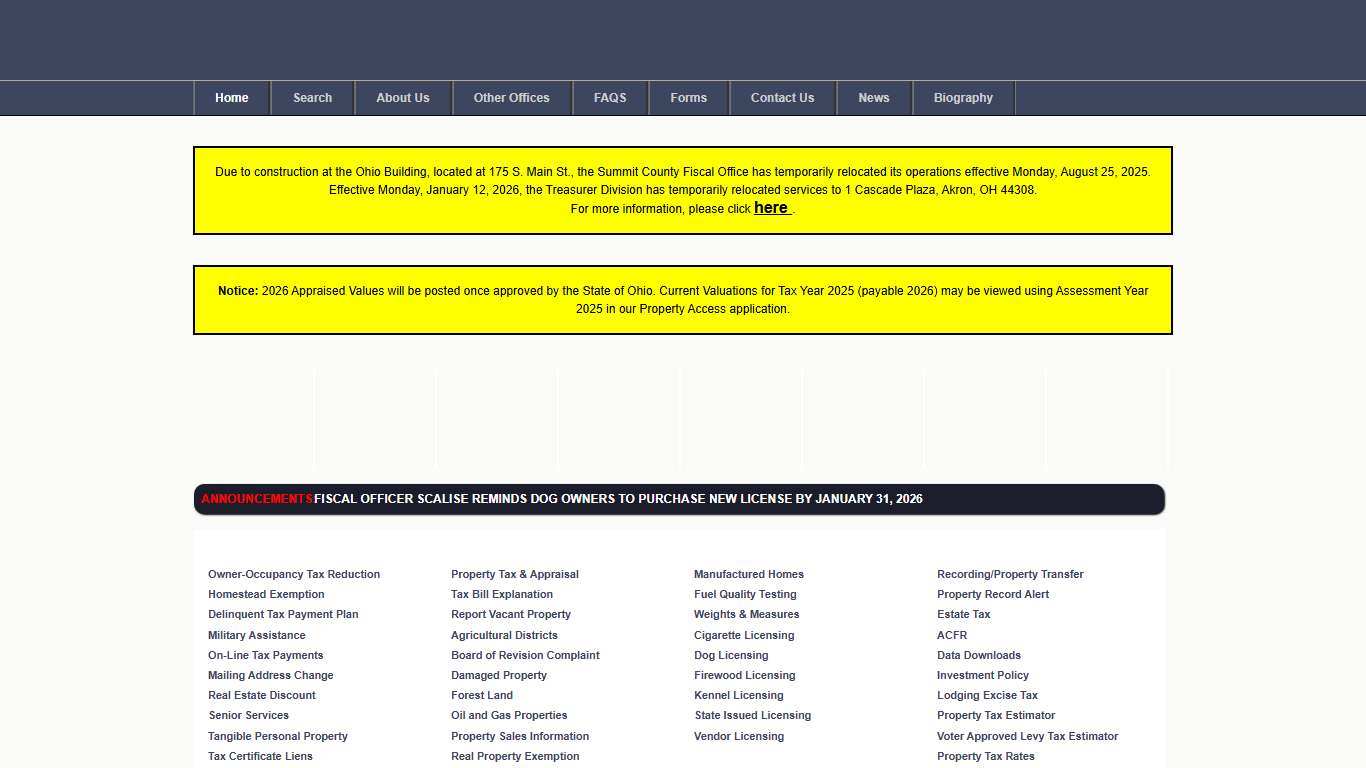Viewport: 1366px width, 768px height.
Task: Go to On-Line Tax Payments
Action: (265, 655)
